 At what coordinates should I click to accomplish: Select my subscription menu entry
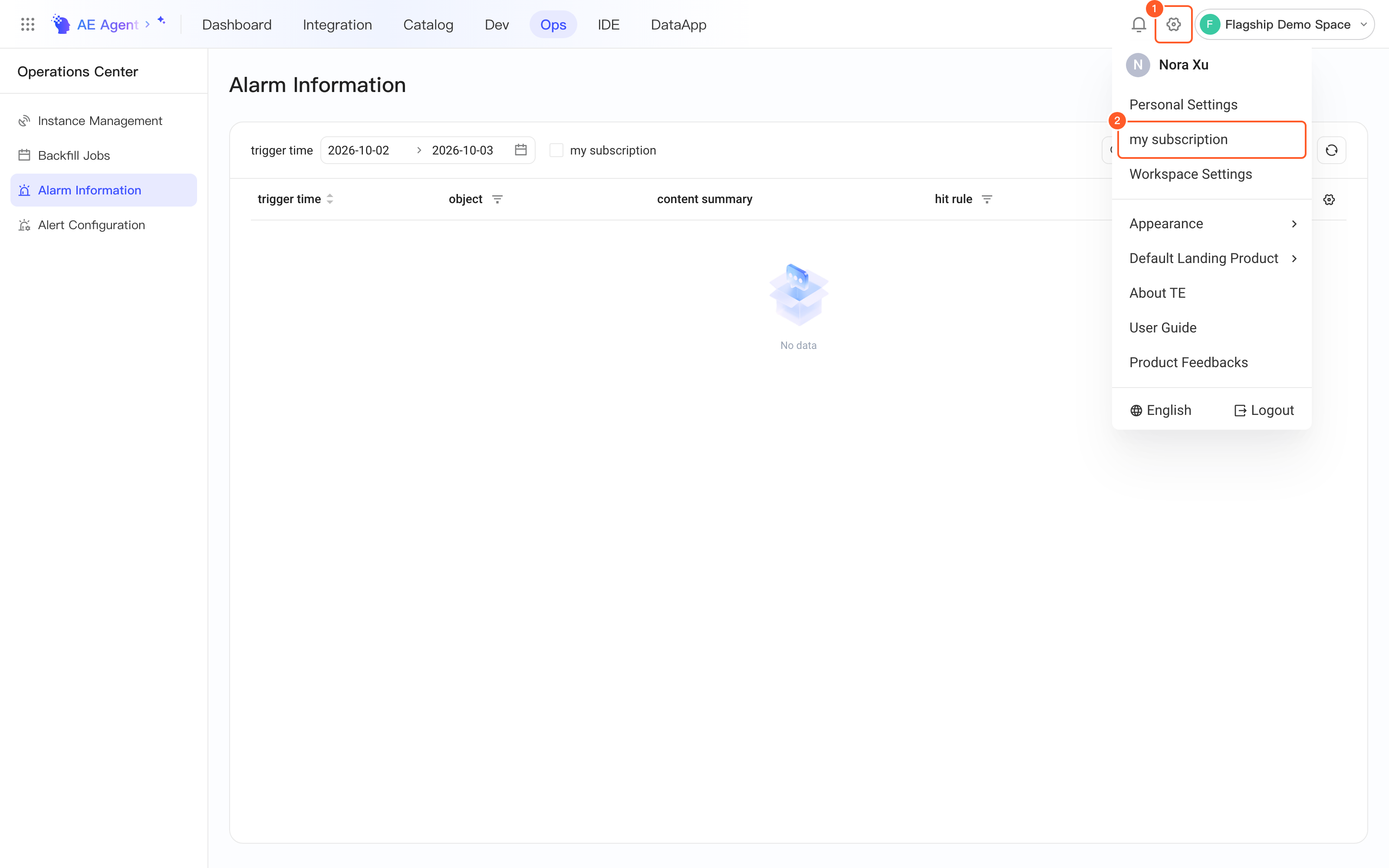point(1212,139)
